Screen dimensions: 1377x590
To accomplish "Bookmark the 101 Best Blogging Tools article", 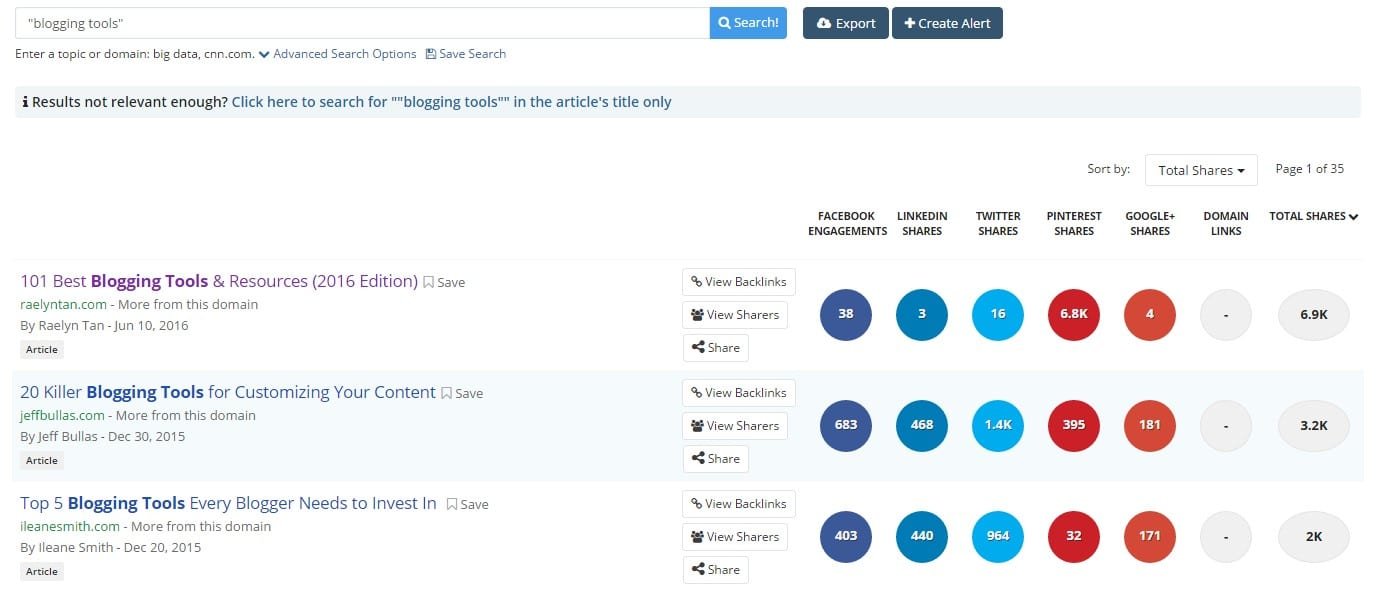I will (x=444, y=283).
